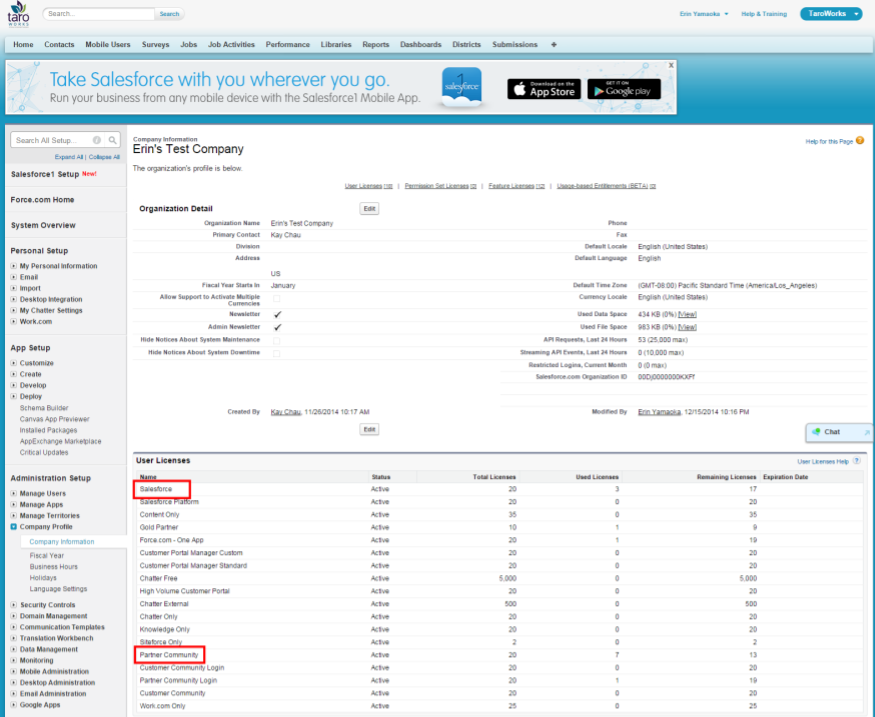Open the Help & Training link
Viewport: 875px width, 717px height.
tap(764, 14)
